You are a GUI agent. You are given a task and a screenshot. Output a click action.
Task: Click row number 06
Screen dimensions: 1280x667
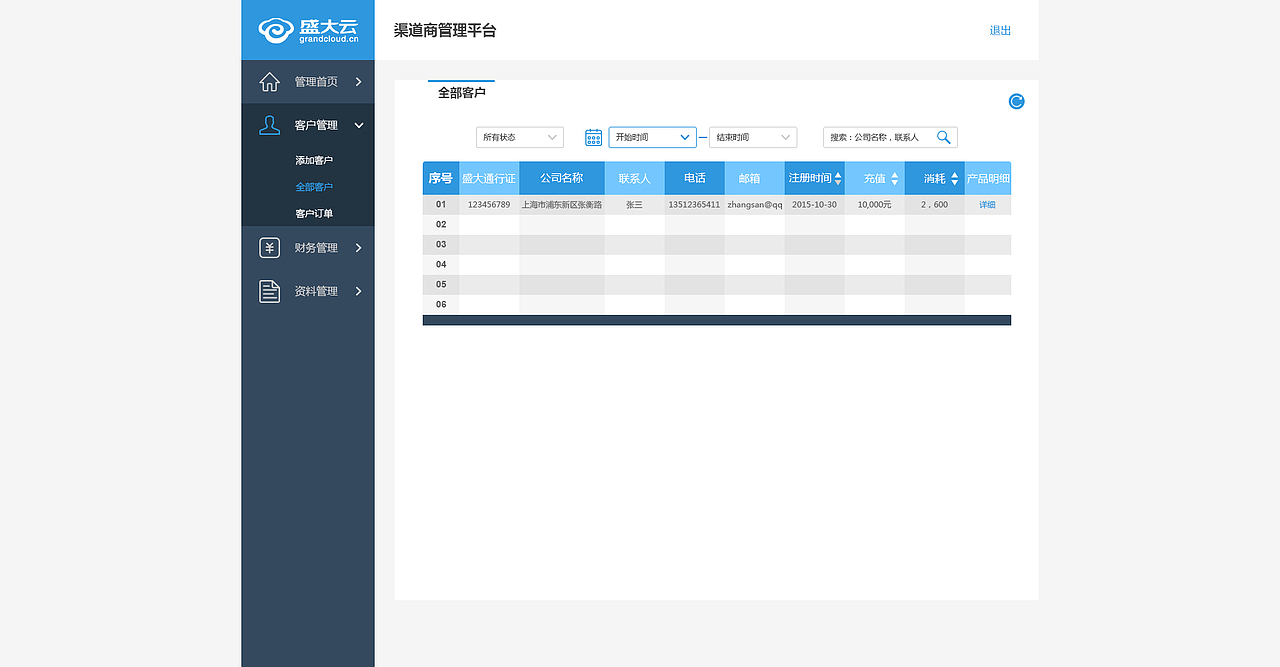[x=441, y=304]
